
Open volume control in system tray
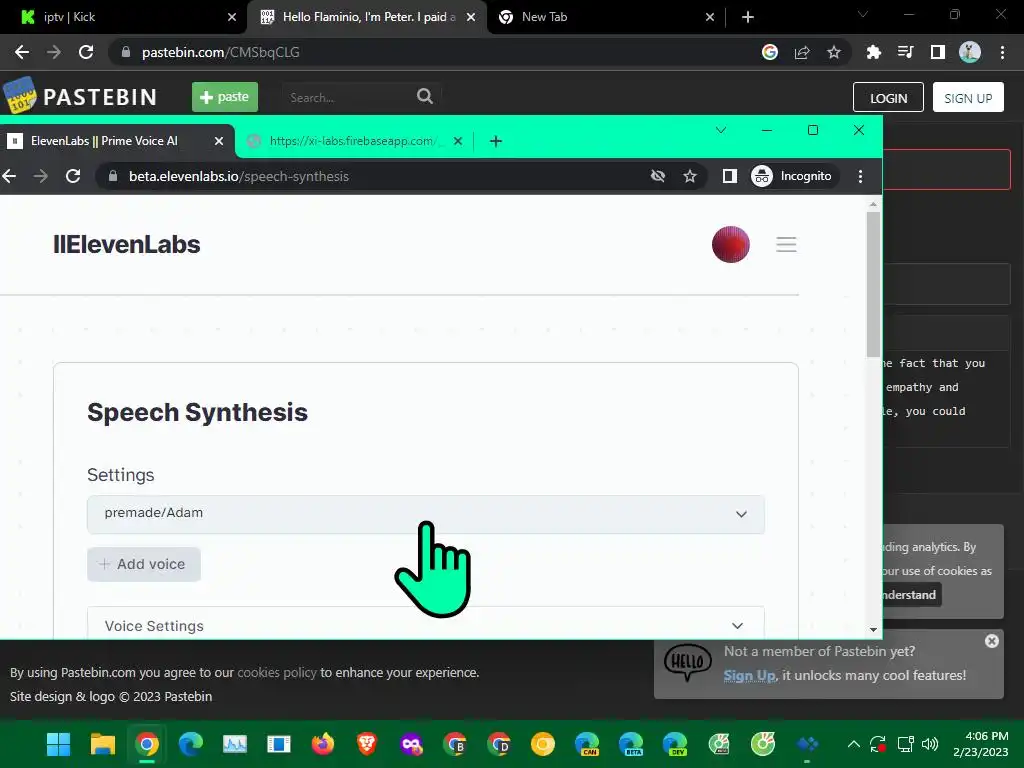pyautogui.click(x=930, y=744)
